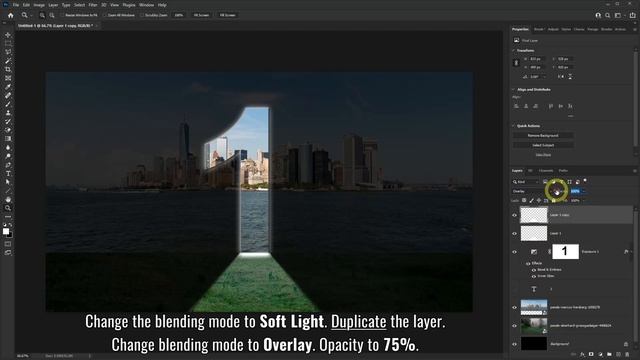Viewport: 640px width, 360px height.
Task: Switch to the Channels tab
Action: pyautogui.click(x=546, y=171)
